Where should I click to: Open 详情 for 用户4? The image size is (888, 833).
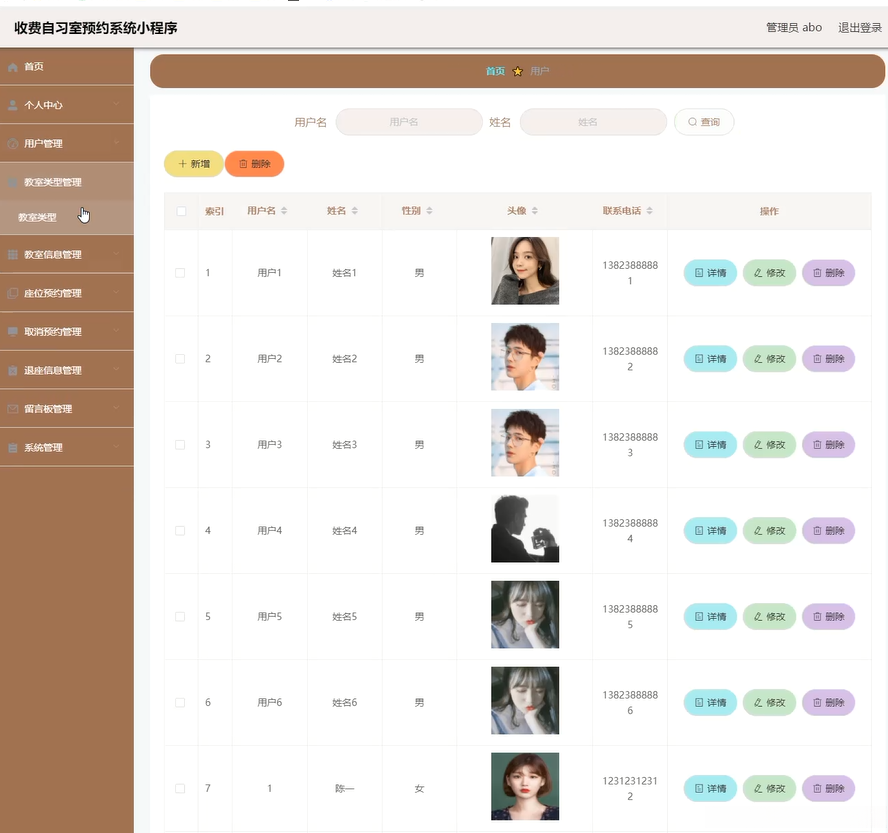(710, 531)
